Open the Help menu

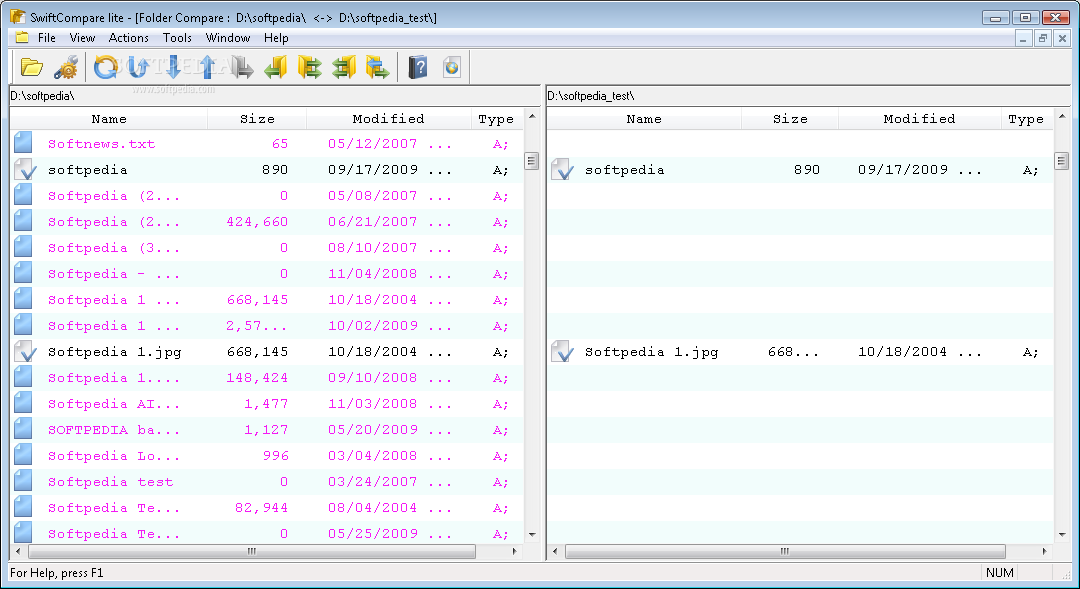pyautogui.click(x=276, y=38)
